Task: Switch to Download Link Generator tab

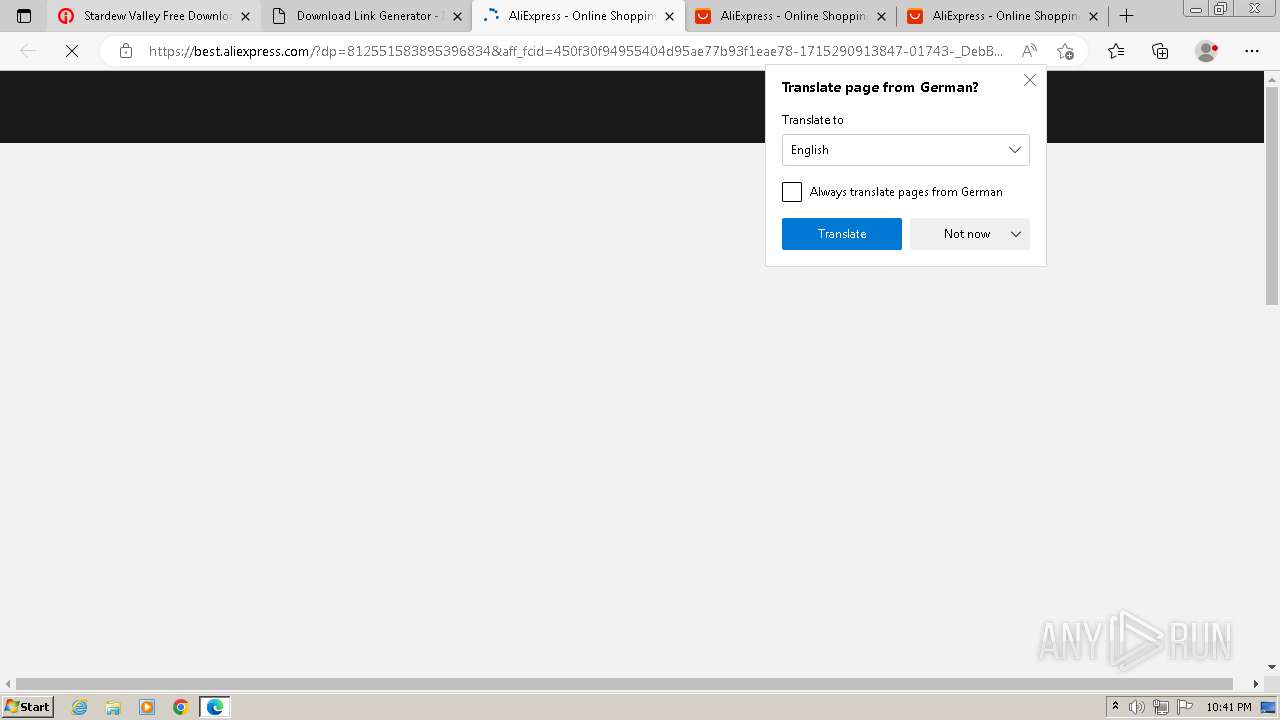Action: [x=366, y=16]
